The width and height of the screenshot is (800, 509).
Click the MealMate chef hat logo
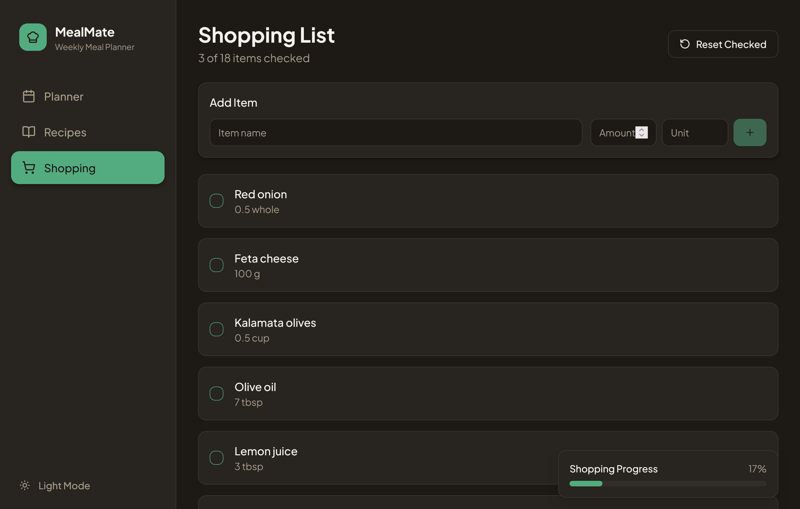tap(33, 37)
